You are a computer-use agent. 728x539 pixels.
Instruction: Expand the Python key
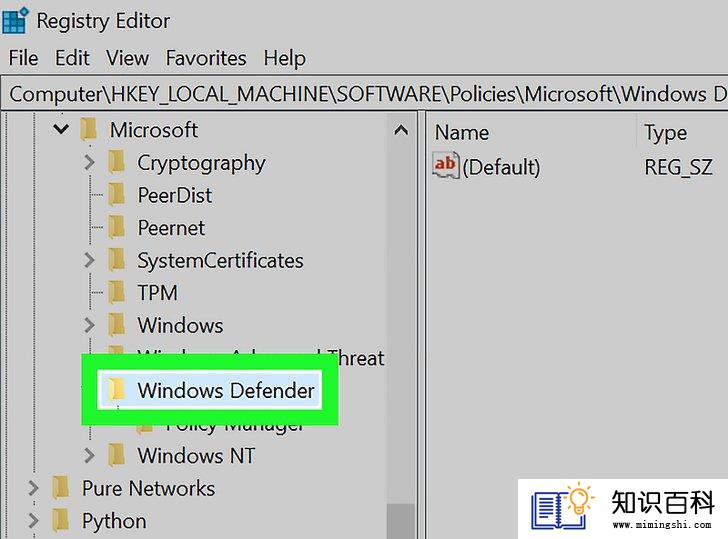(x=33, y=521)
